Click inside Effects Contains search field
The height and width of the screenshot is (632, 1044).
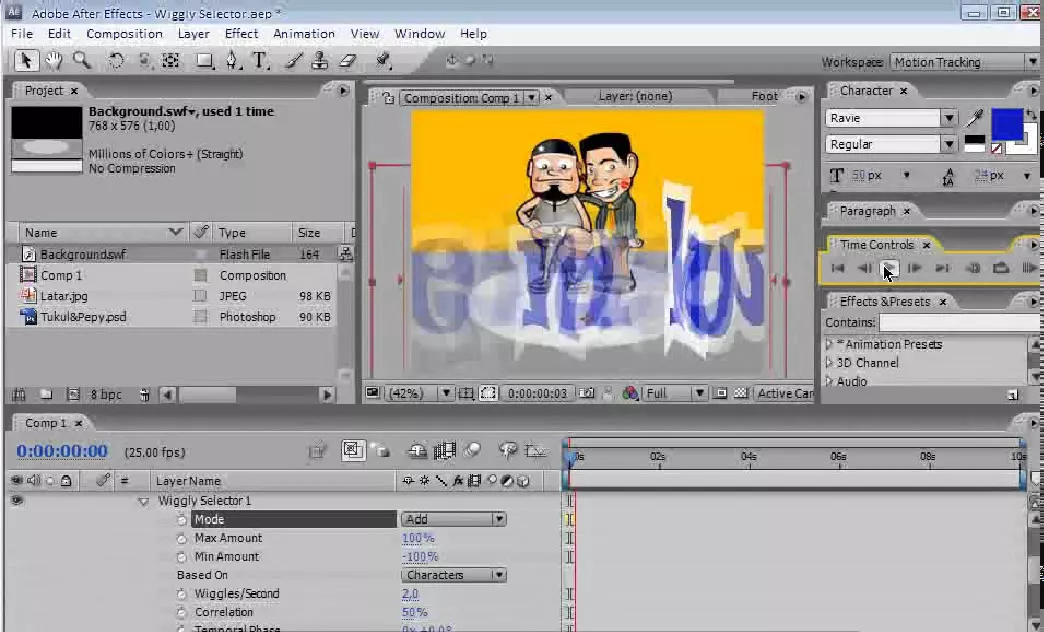pos(960,323)
